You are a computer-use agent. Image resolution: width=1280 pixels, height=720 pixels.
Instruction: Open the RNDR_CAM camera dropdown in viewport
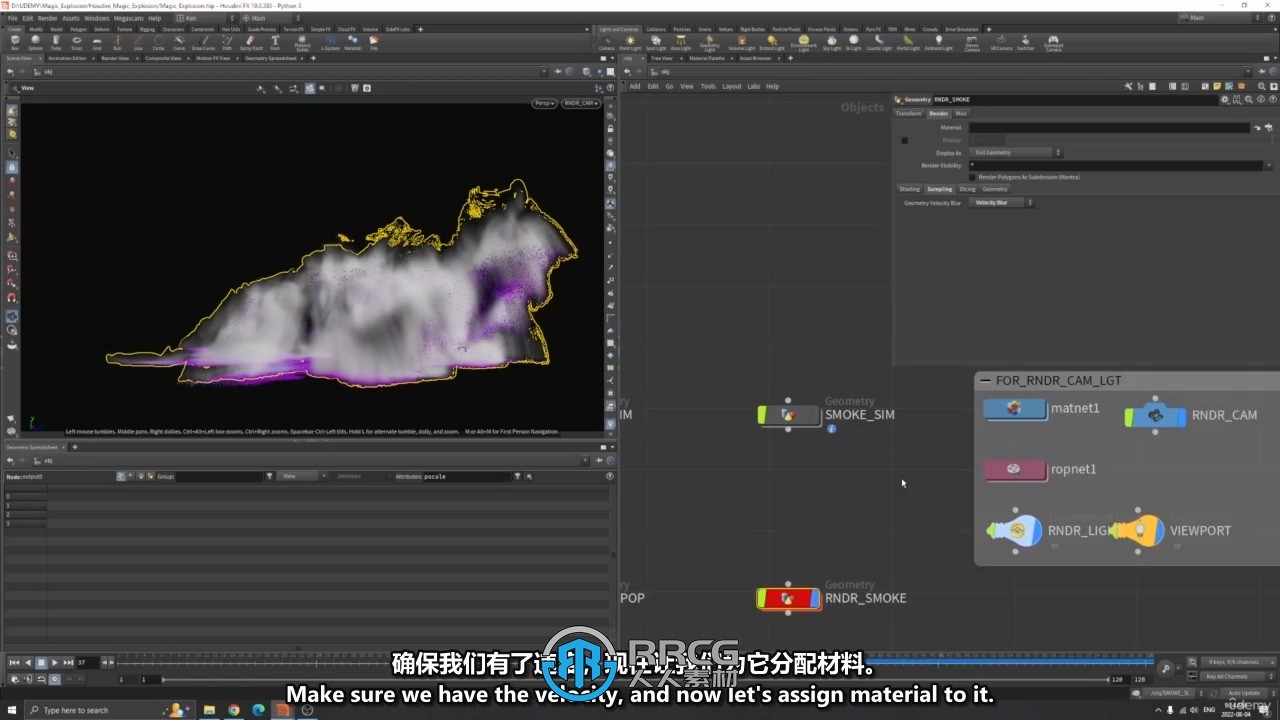pyautogui.click(x=580, y=103)
